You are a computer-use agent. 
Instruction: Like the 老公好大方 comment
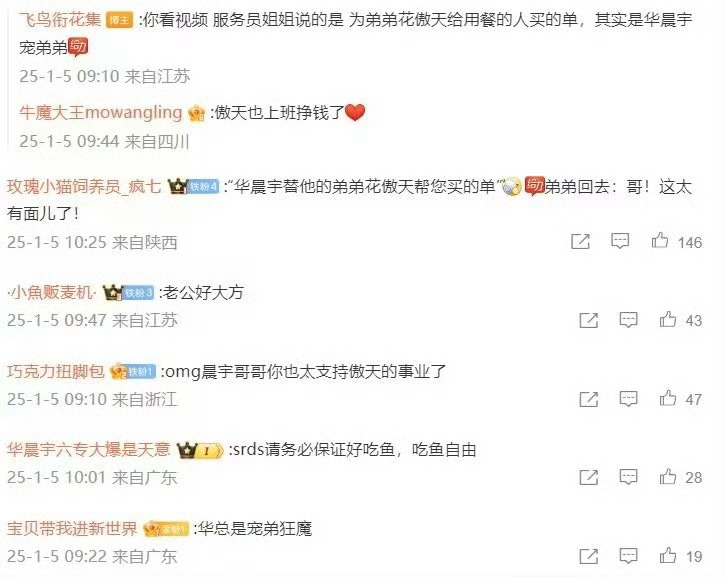click(668, 319)
